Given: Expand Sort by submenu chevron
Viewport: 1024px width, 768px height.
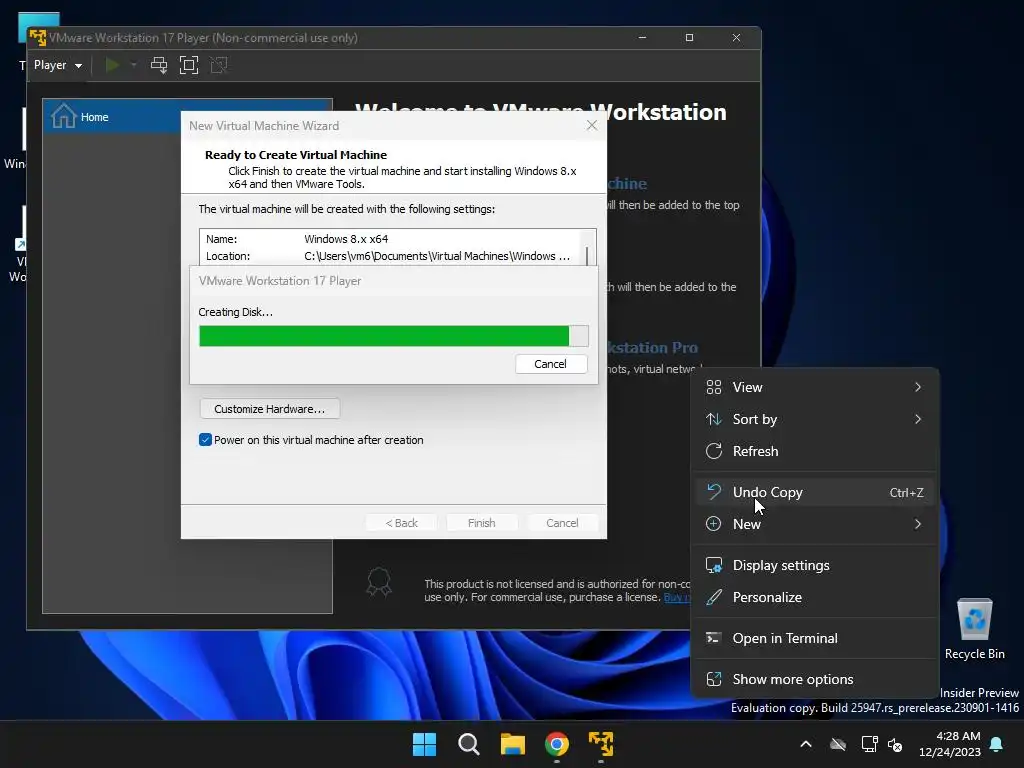Looking at the screenshot, I should point(918,419).
